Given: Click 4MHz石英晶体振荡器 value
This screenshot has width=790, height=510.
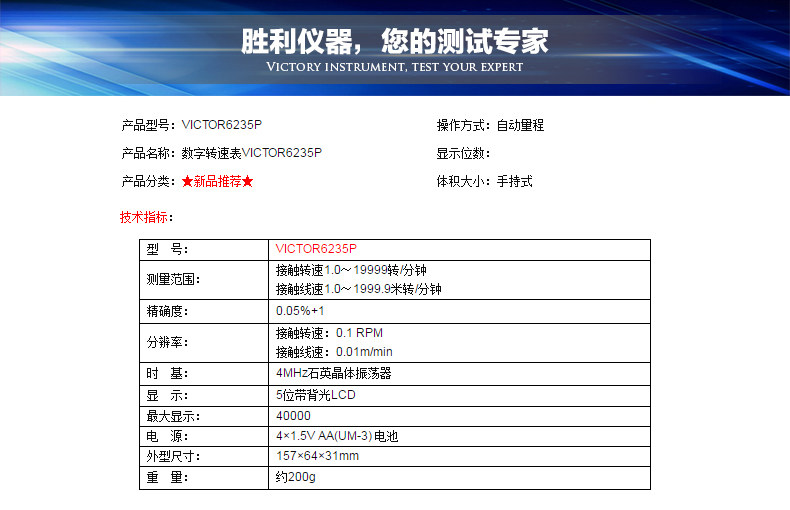Looking at the screenshot, I should pyautogui.click(x=334, y=373).
